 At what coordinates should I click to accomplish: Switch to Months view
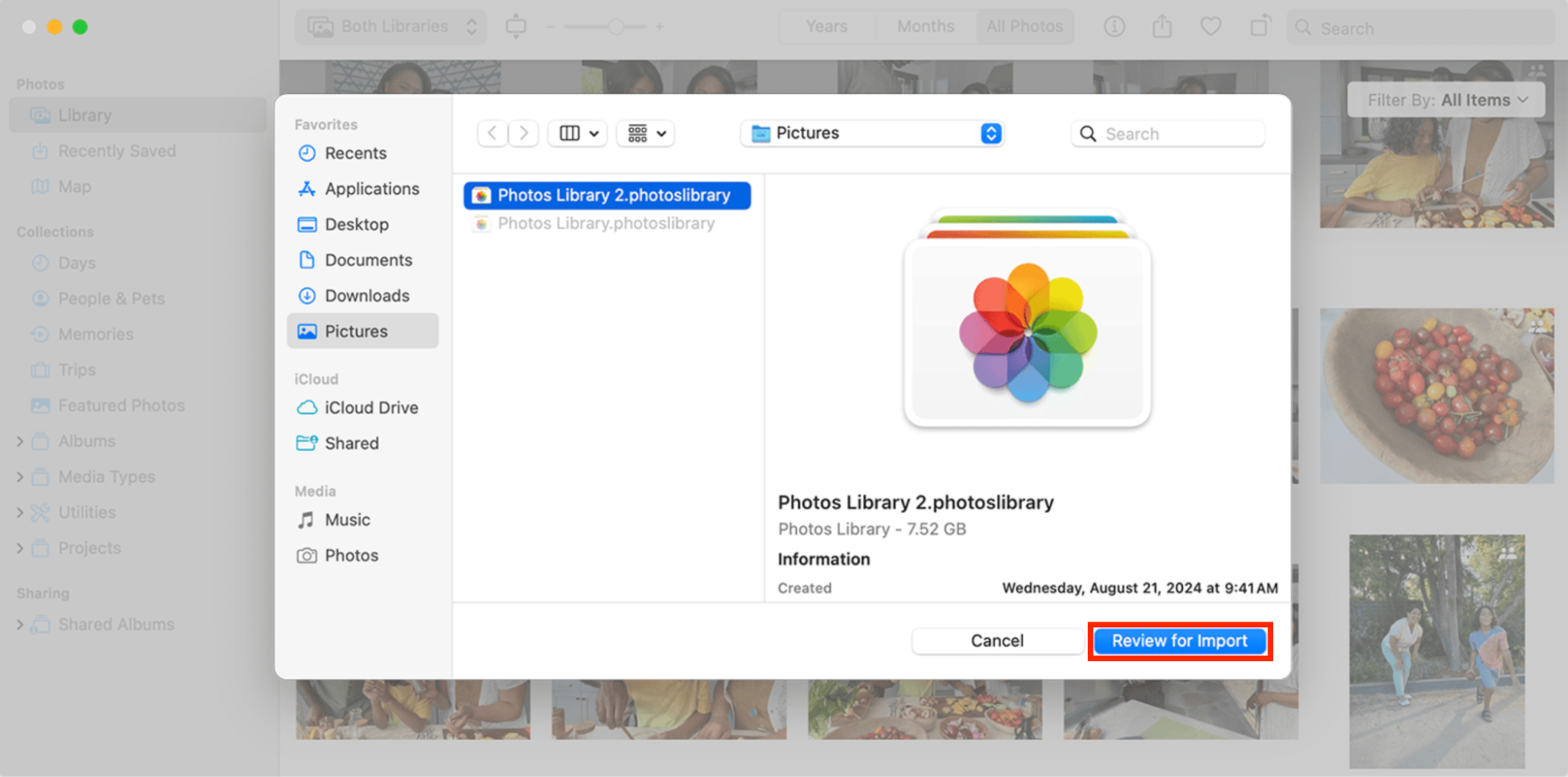[925, 26]
